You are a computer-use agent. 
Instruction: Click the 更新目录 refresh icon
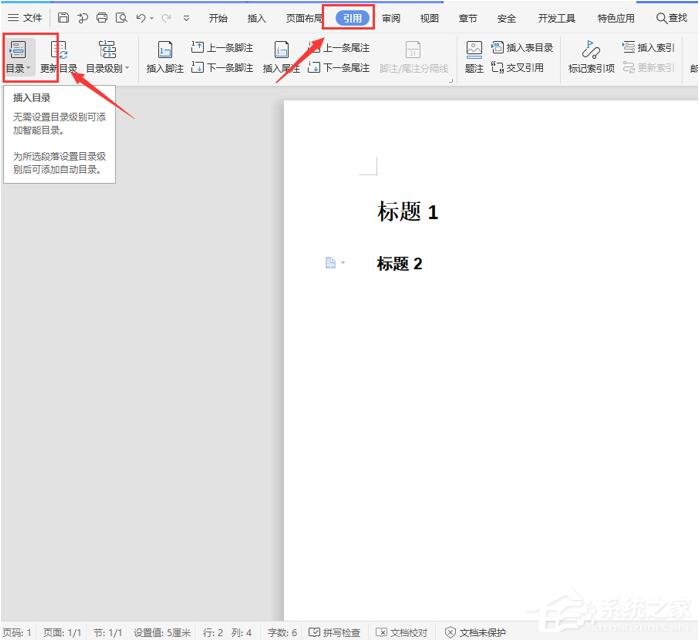click(59, 49)
